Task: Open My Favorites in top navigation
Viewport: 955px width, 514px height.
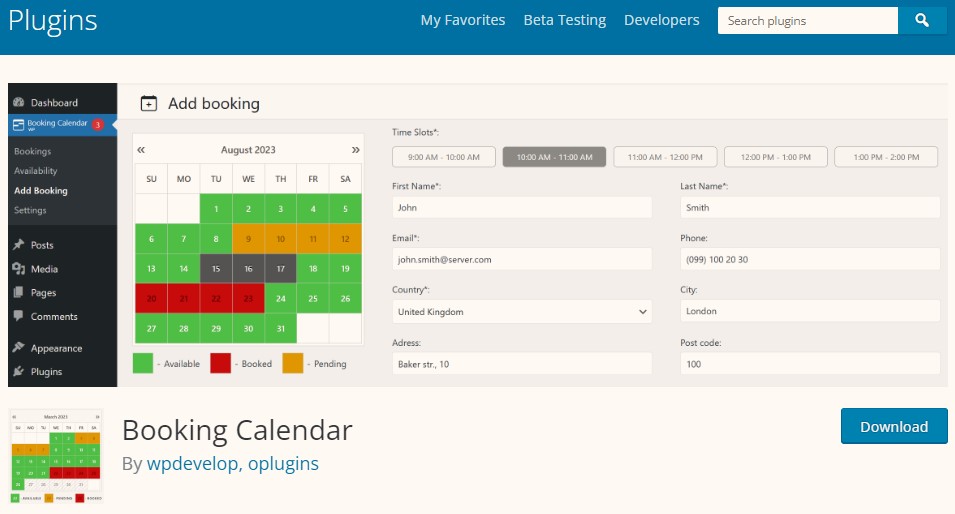Action: click(x=463, y=20)
